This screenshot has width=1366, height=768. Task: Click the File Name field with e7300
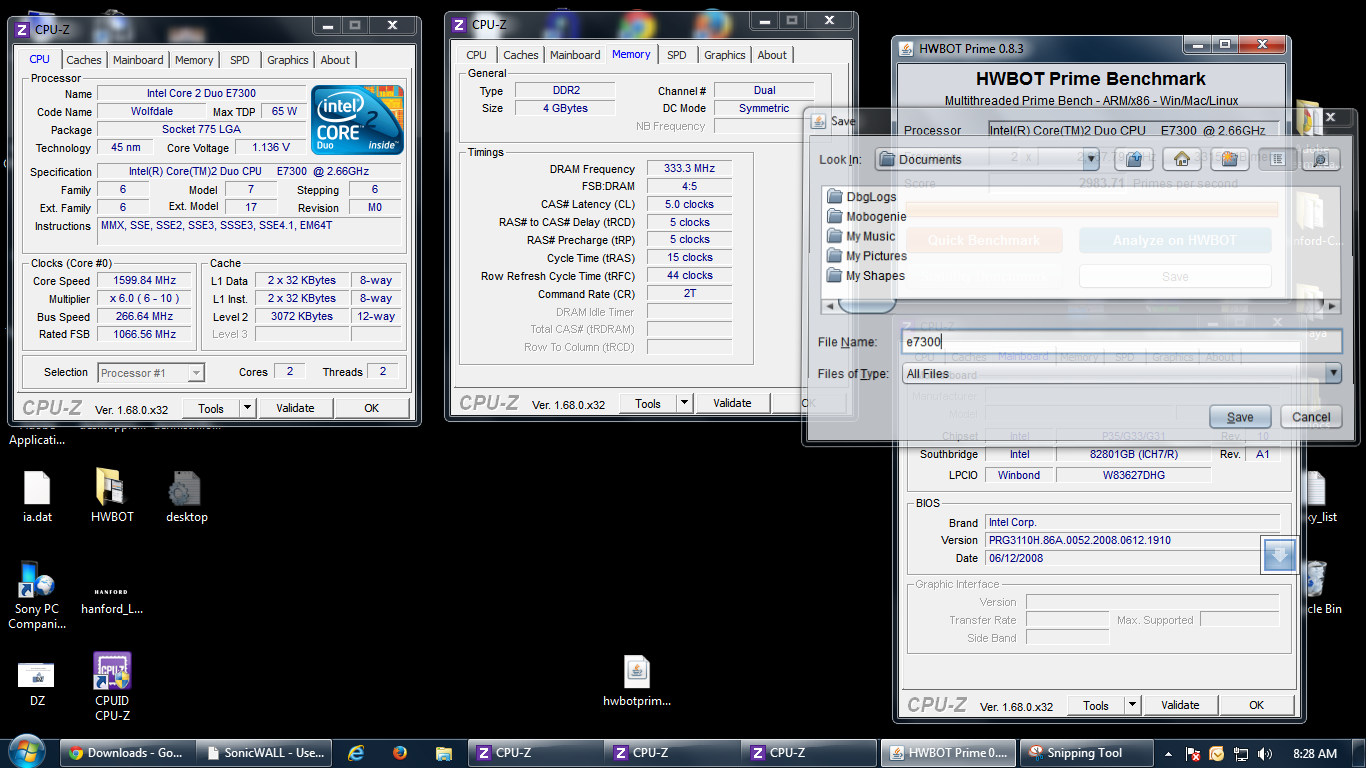(x=1120, y=342)
